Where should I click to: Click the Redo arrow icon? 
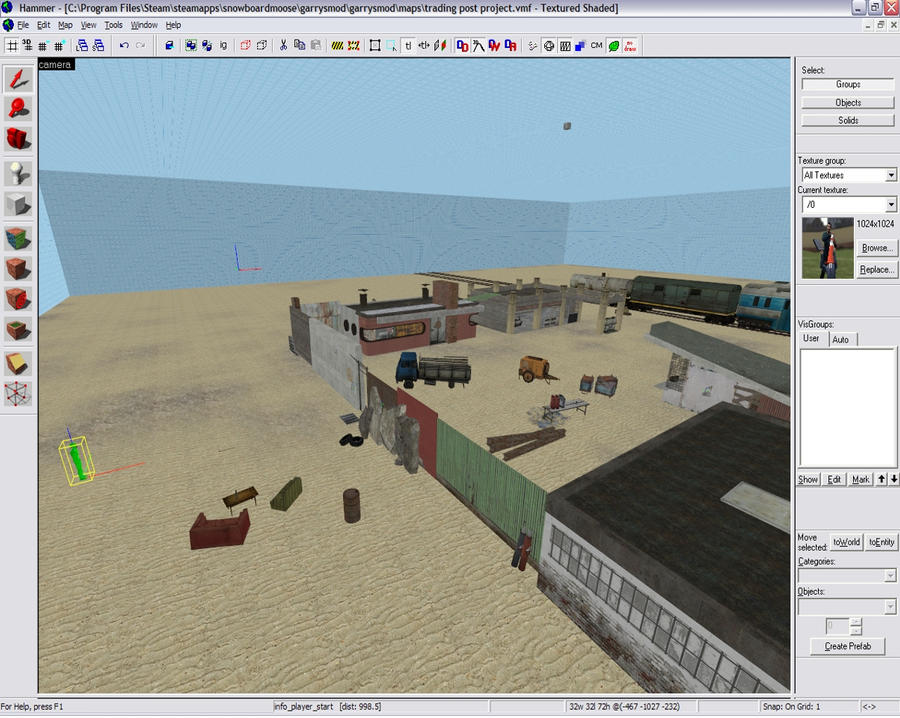[x=141, y=45]
